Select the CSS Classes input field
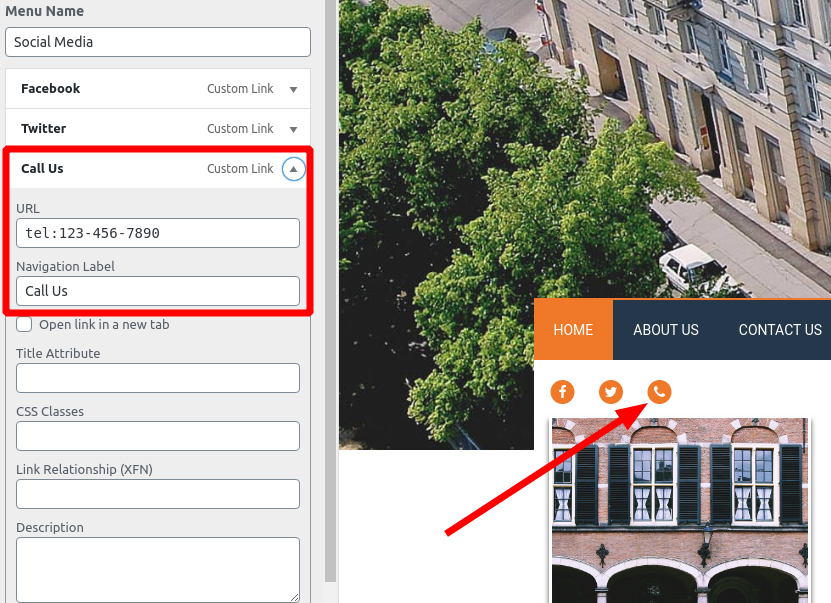The image size is (831, 603). pos(158,436)
